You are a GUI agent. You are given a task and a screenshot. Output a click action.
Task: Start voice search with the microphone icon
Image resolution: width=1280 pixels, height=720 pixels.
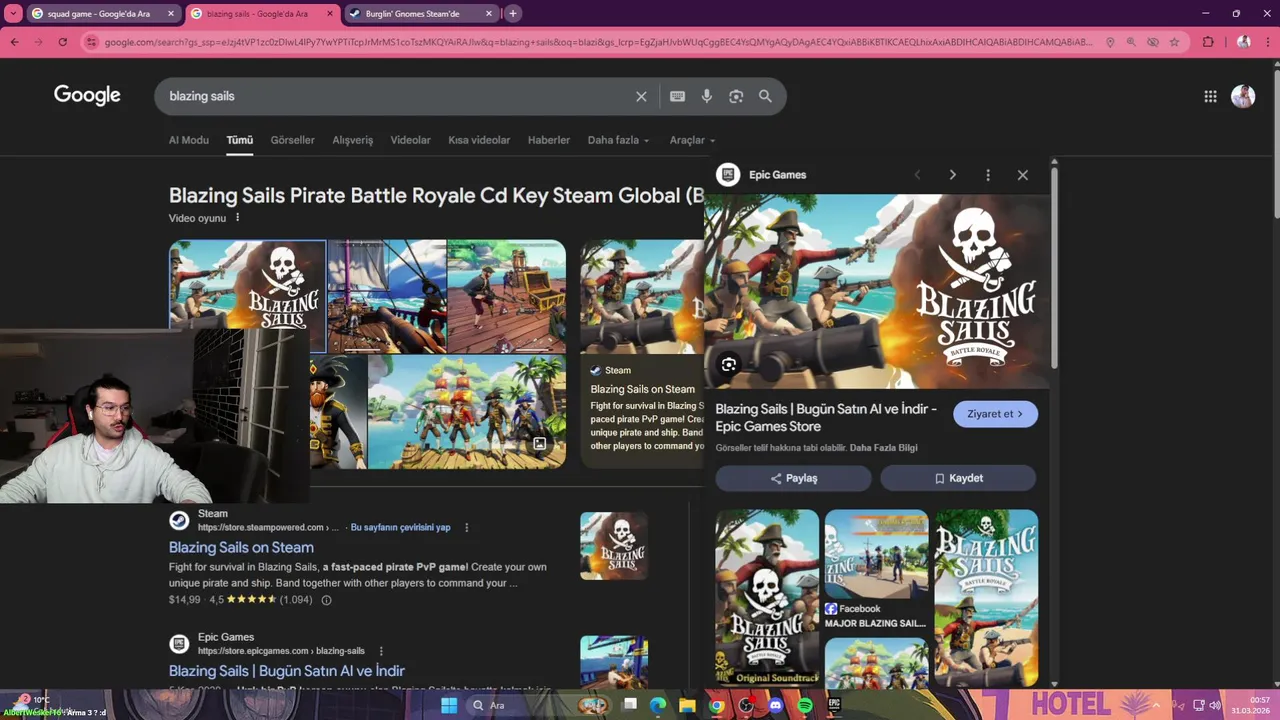[x=707, y=96]
